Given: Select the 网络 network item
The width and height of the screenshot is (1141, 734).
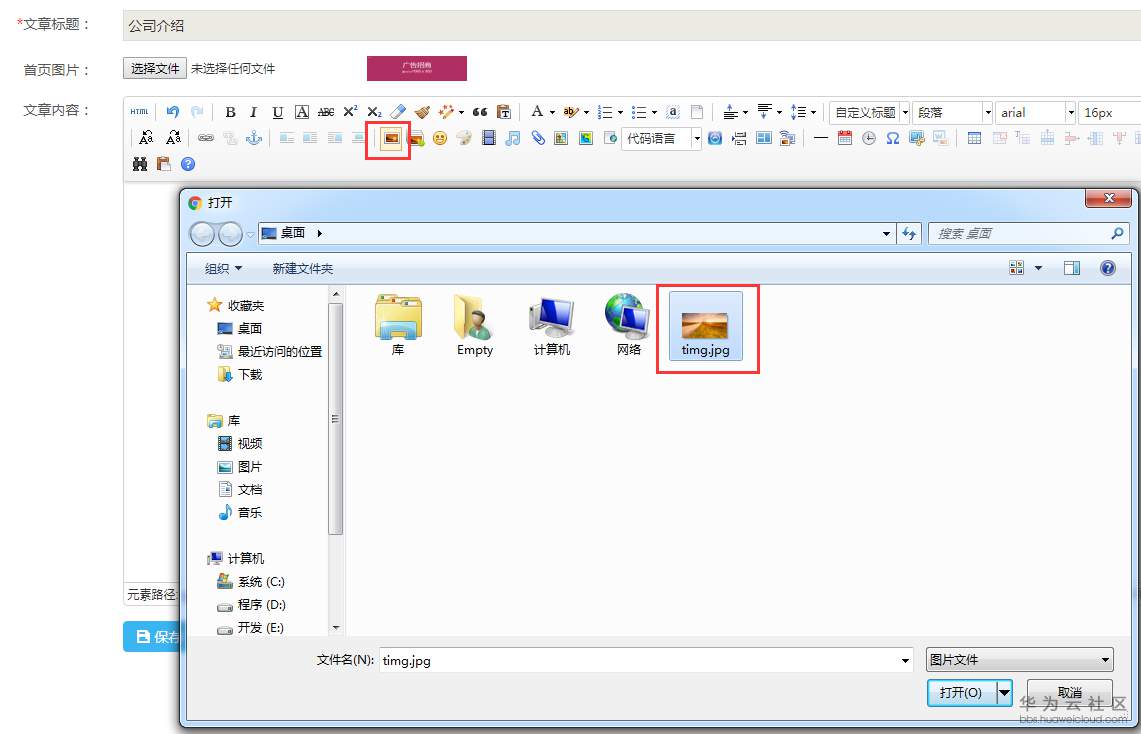Looking at the screenshot, I should pos(628,326).
